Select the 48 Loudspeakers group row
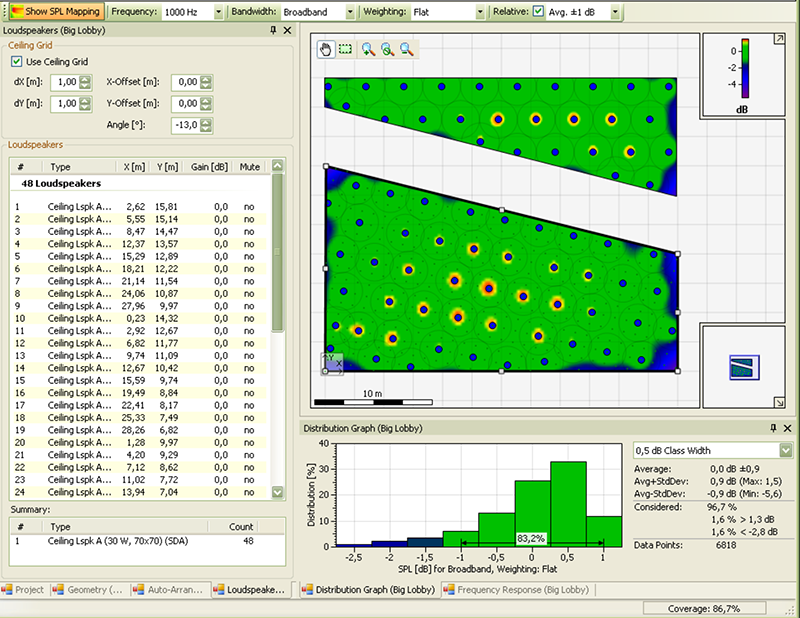The width and height of the screenshot is (800, 618). point(138,183)
